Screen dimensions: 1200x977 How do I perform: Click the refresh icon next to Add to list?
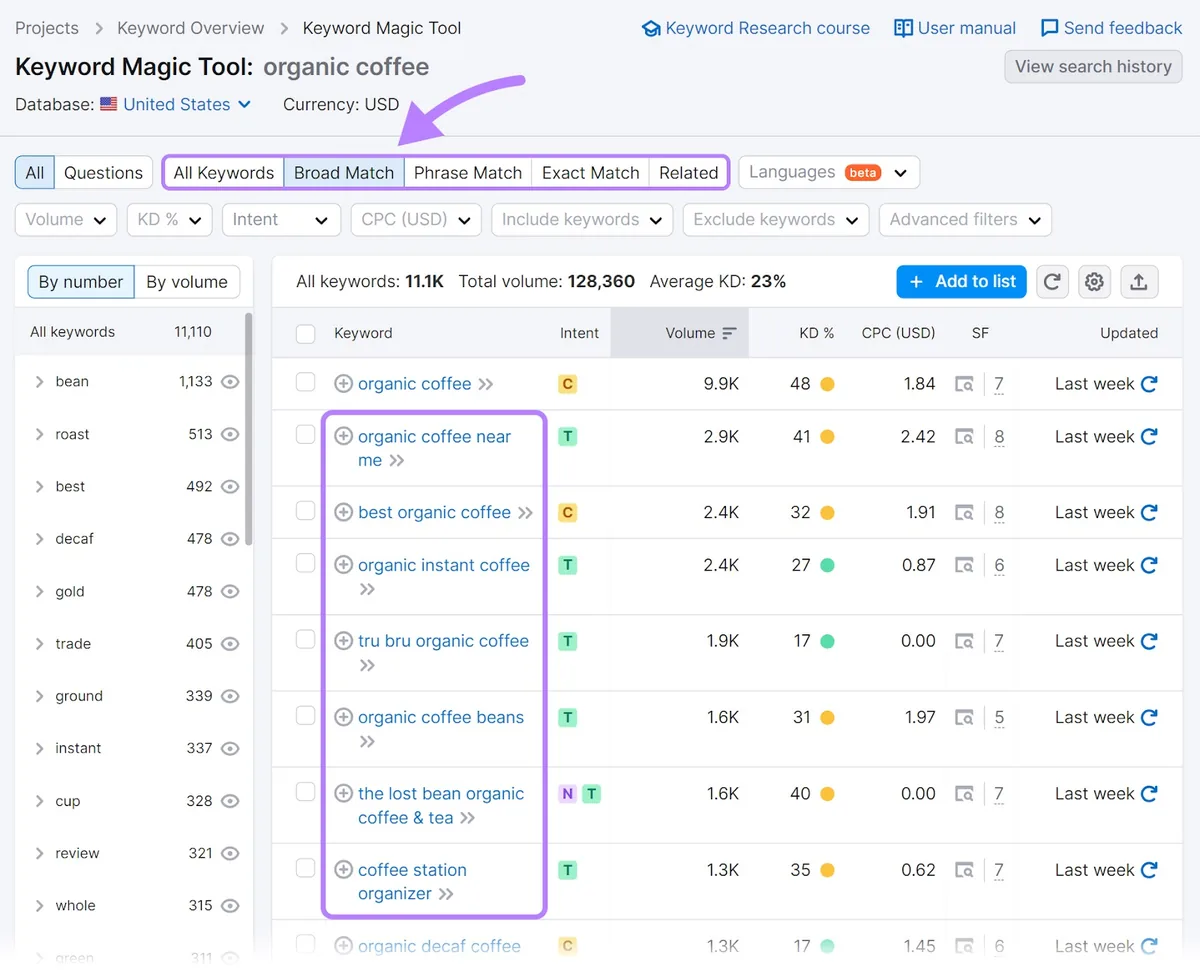pos(1052,282)
